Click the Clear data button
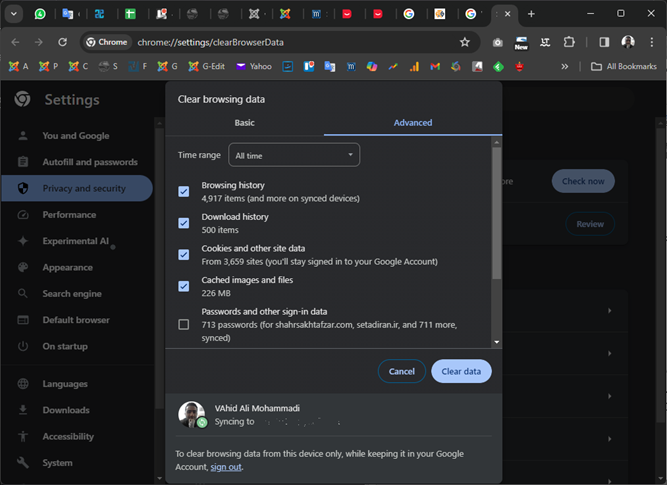 coord(461,371)
